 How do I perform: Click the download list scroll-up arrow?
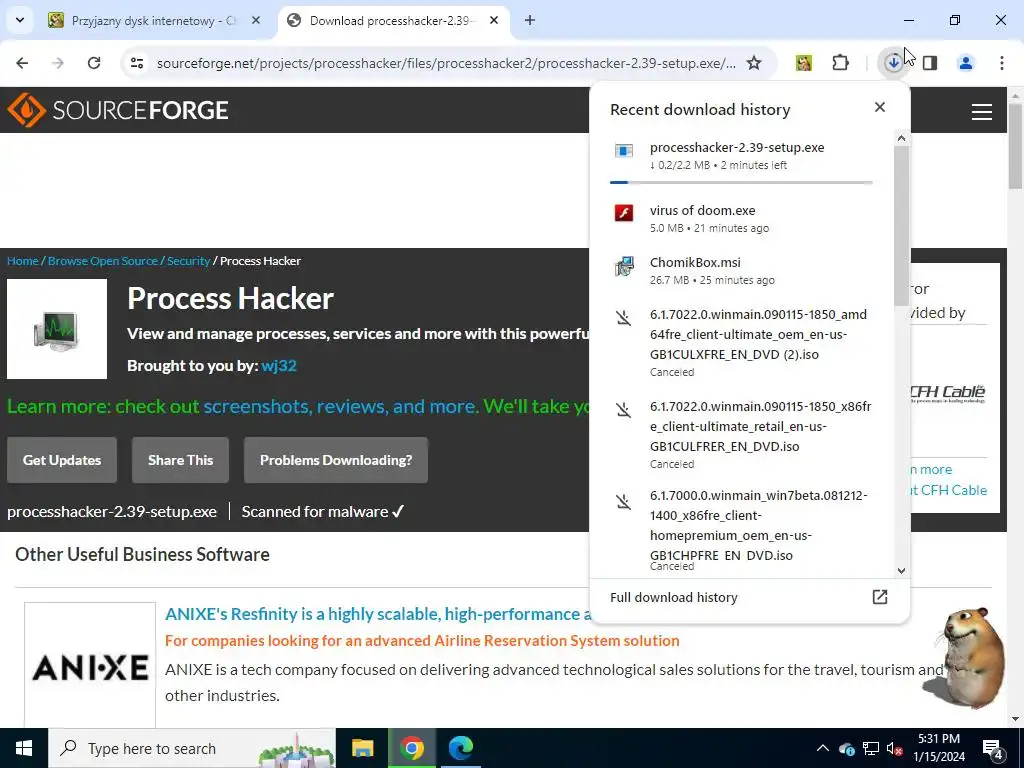pyautogui.click(x=901, y=138)
